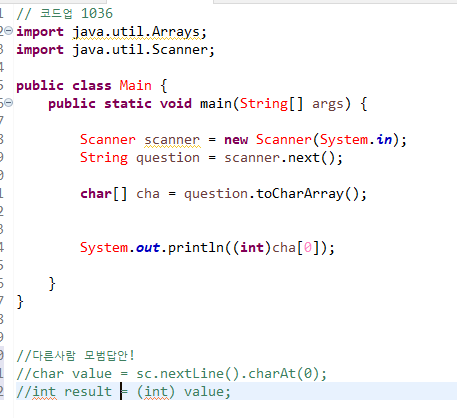Screen dimensions: 457x418
Task: Click 'java.util.Scanner' in the second import
Action: click(x=140, y=50)
